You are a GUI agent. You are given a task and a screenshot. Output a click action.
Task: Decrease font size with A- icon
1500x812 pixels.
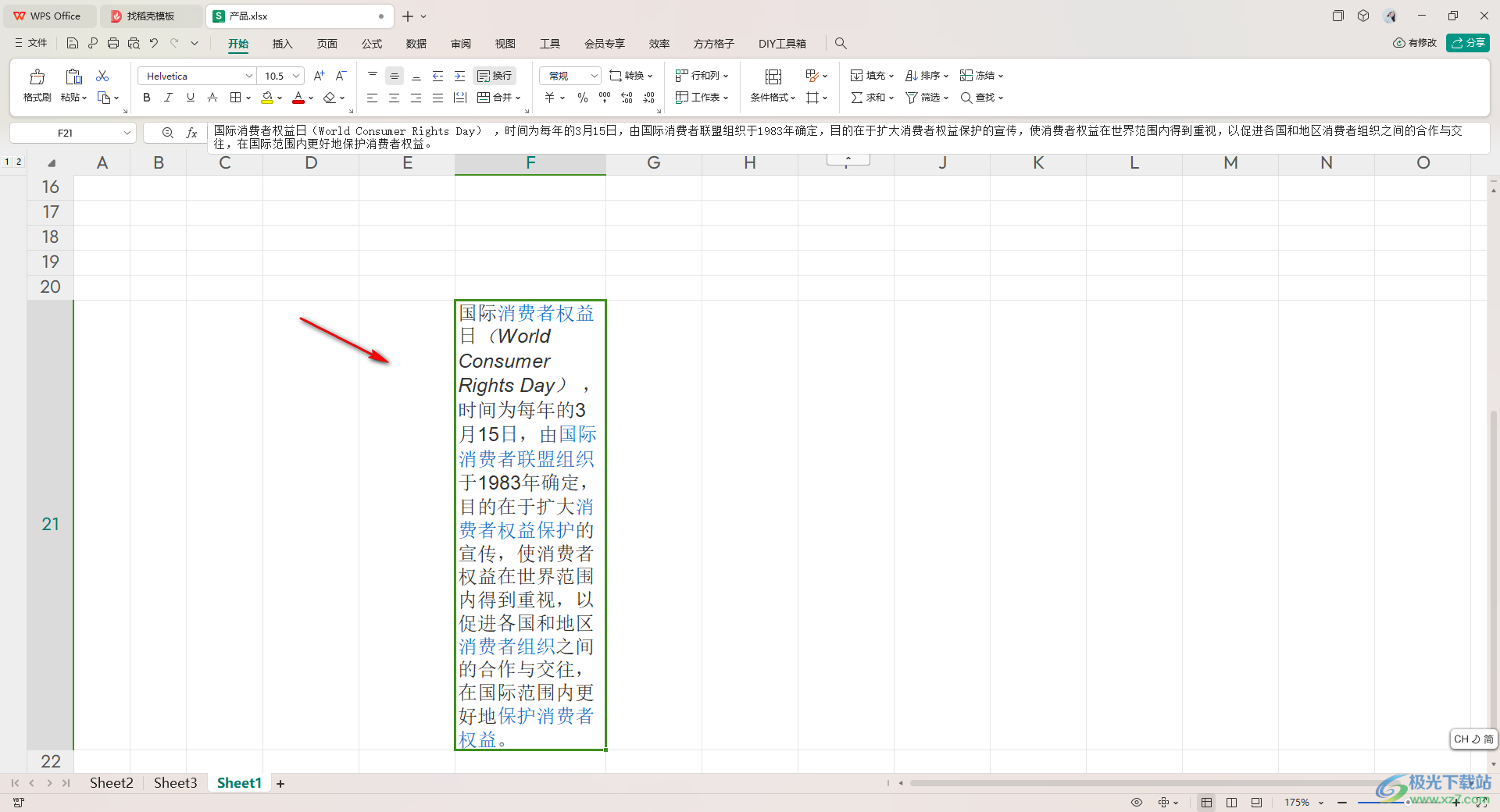pyautogui.click(x=341, y=76)
